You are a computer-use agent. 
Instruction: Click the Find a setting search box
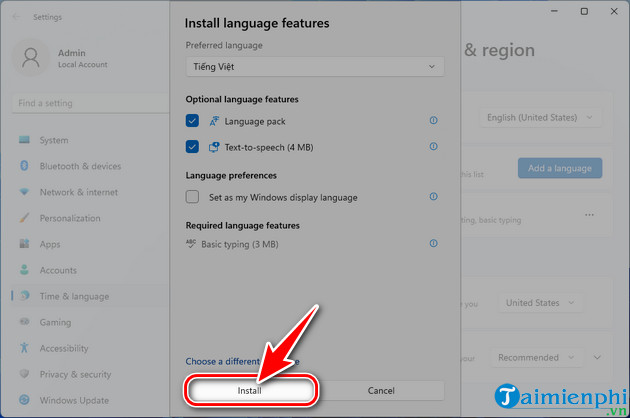(90, 103)
